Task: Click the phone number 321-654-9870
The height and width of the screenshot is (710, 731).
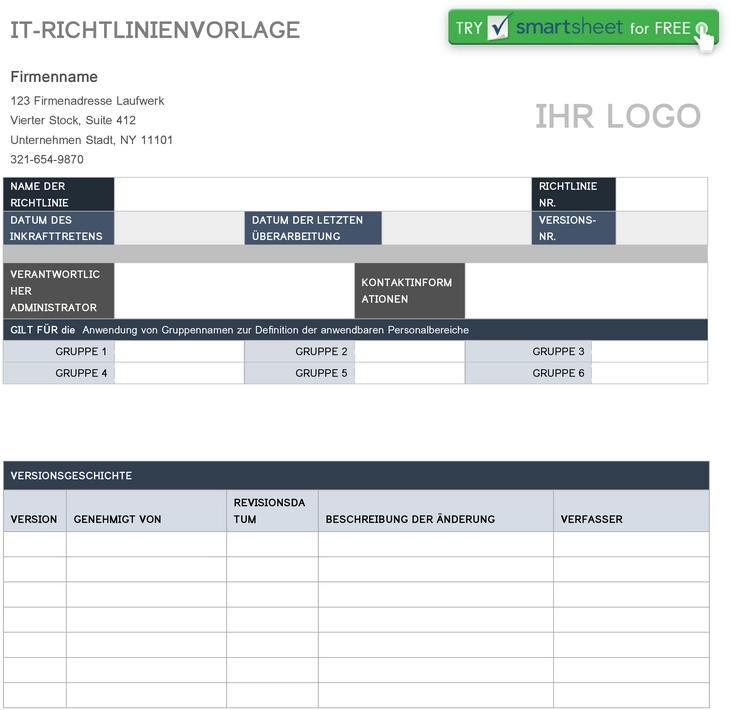Action: (47, 159)
